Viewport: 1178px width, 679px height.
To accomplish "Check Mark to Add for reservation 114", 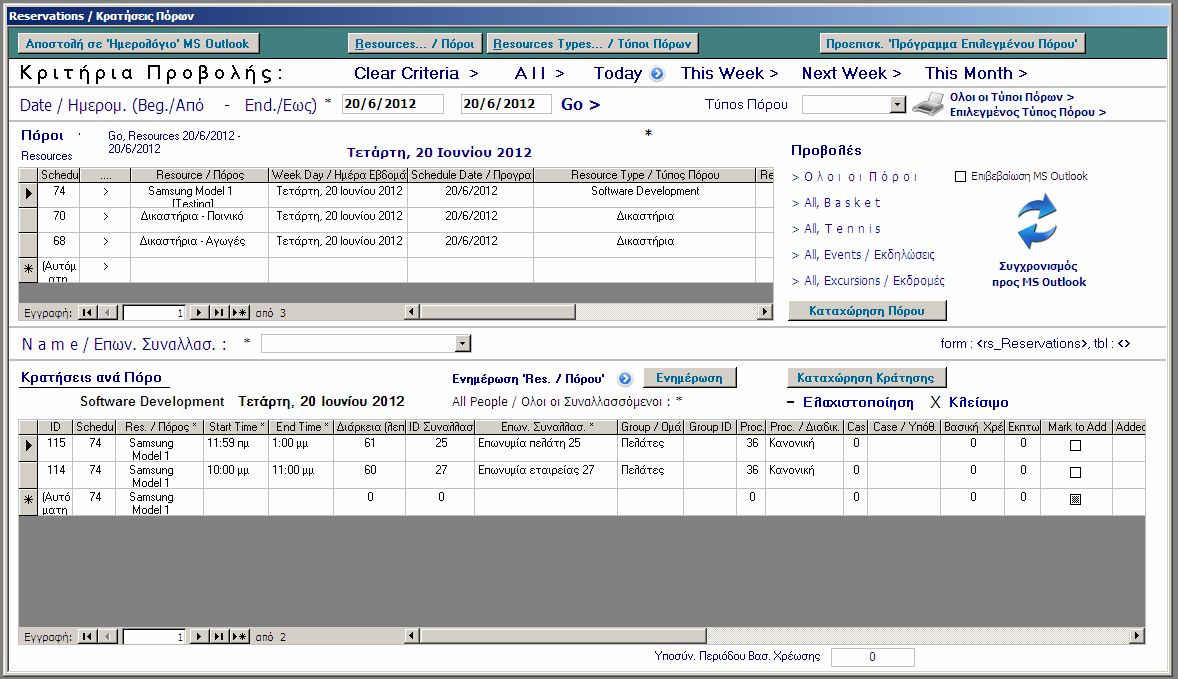I will pos(1075,472).
